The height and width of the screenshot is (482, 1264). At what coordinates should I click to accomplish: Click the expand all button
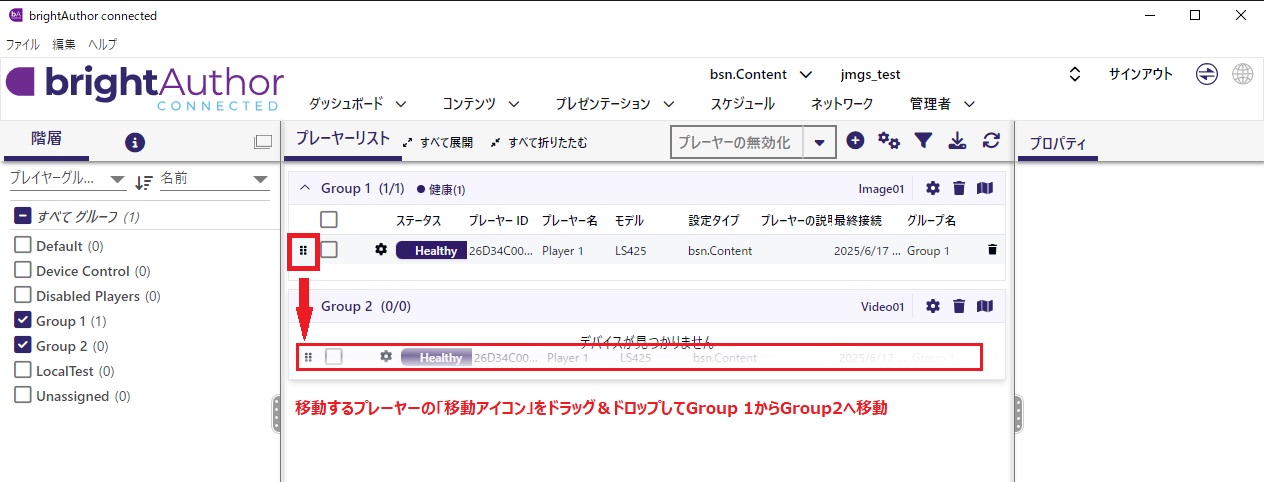pyautogui.click(x=437, y=143)
